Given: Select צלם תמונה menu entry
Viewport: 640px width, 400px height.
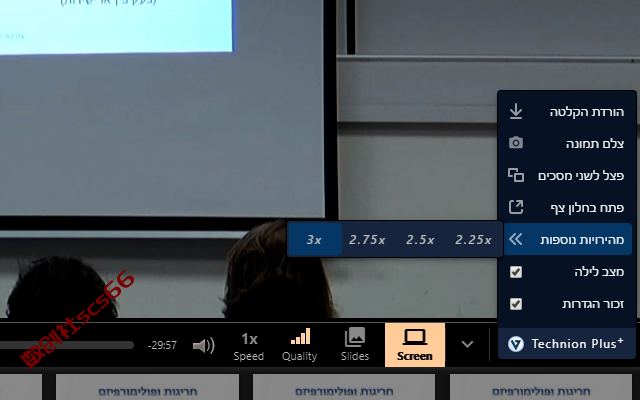Looking at the screenshot, I should [567, 143].
